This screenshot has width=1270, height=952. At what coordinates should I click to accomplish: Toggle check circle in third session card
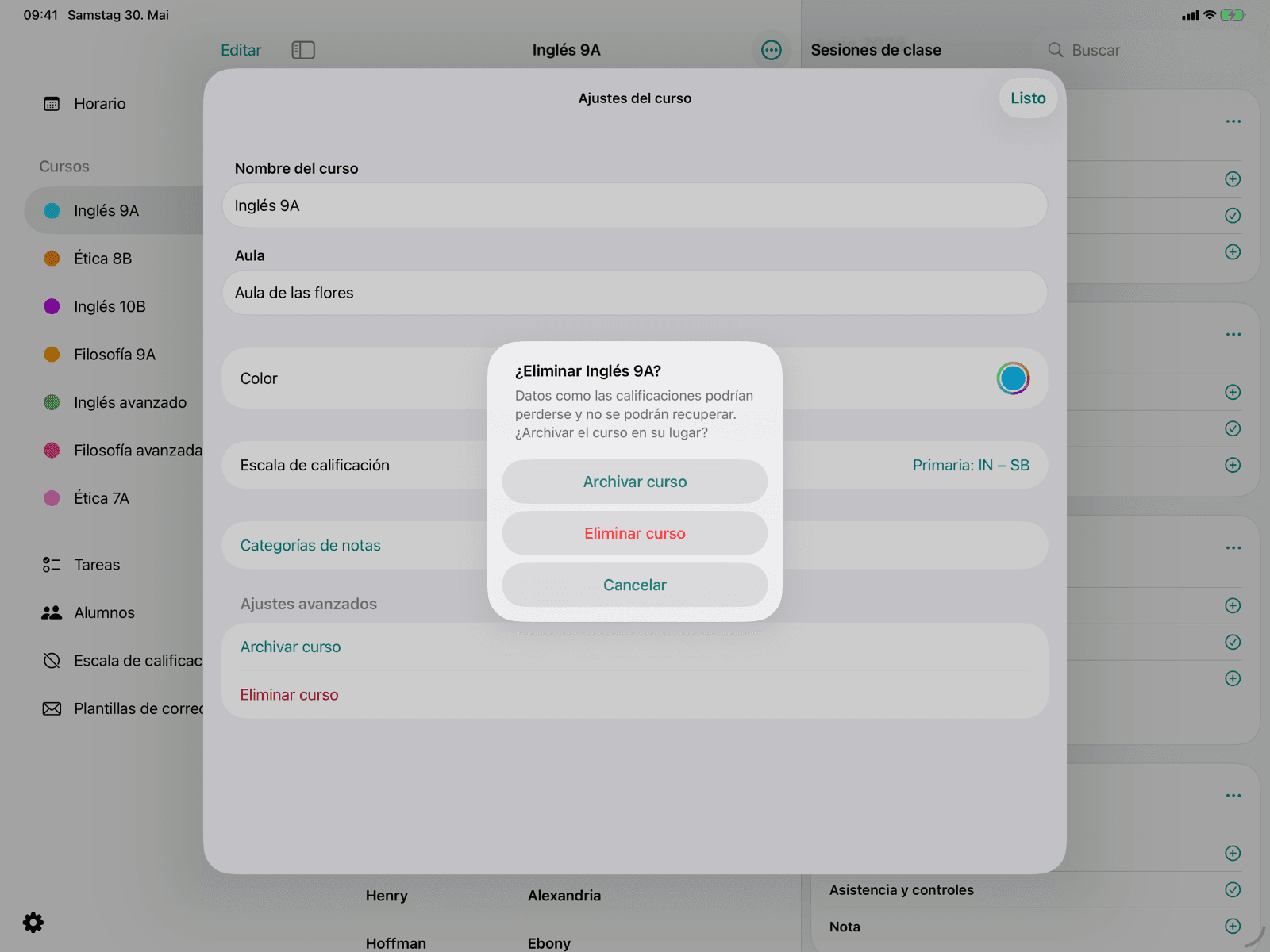(x=1233, y=642)
